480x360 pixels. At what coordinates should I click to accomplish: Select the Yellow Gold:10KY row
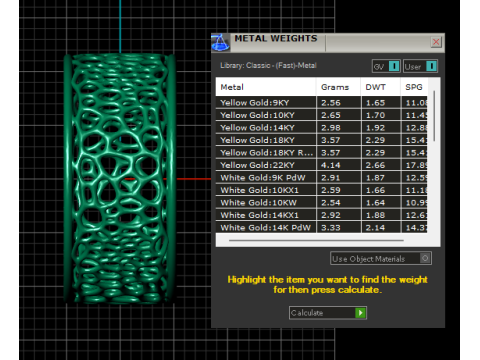[322, 115]
